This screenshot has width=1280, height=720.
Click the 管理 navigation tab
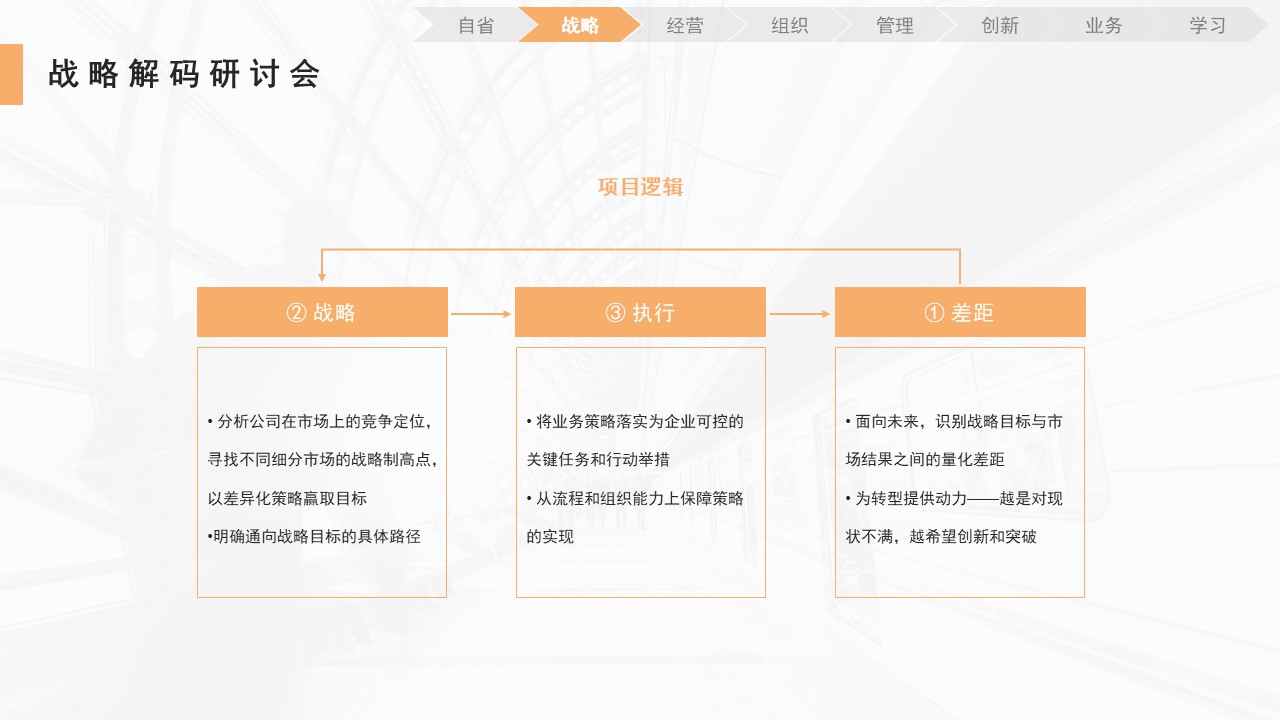point(895,25)
